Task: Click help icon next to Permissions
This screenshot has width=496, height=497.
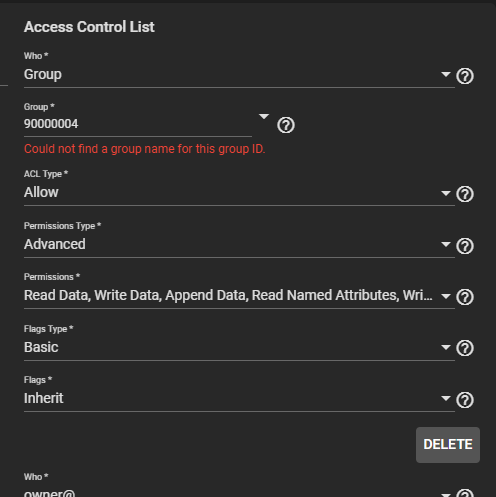Action: [x=465, y=297]
